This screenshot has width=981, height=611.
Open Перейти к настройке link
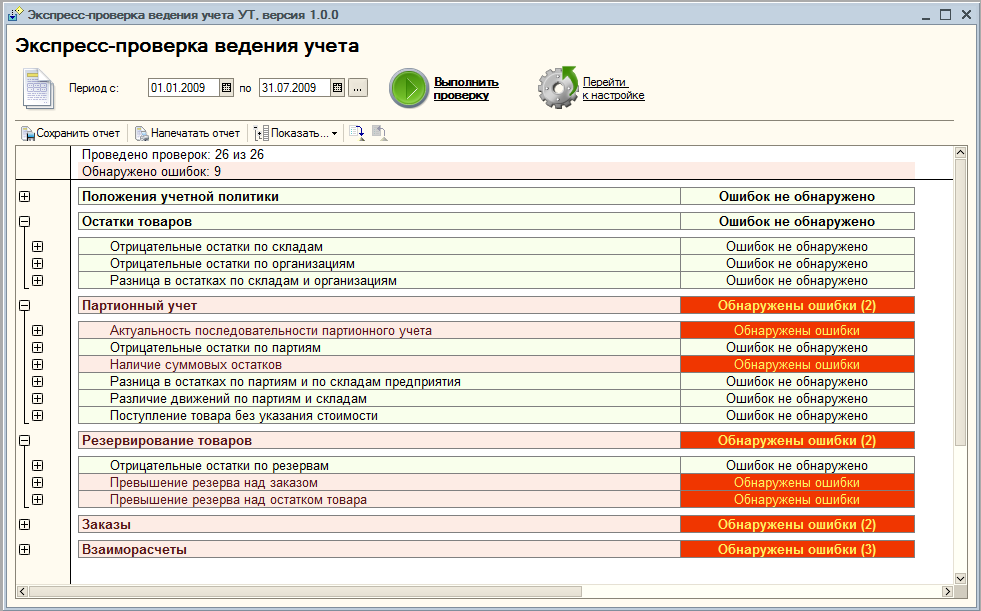point(613,88)
